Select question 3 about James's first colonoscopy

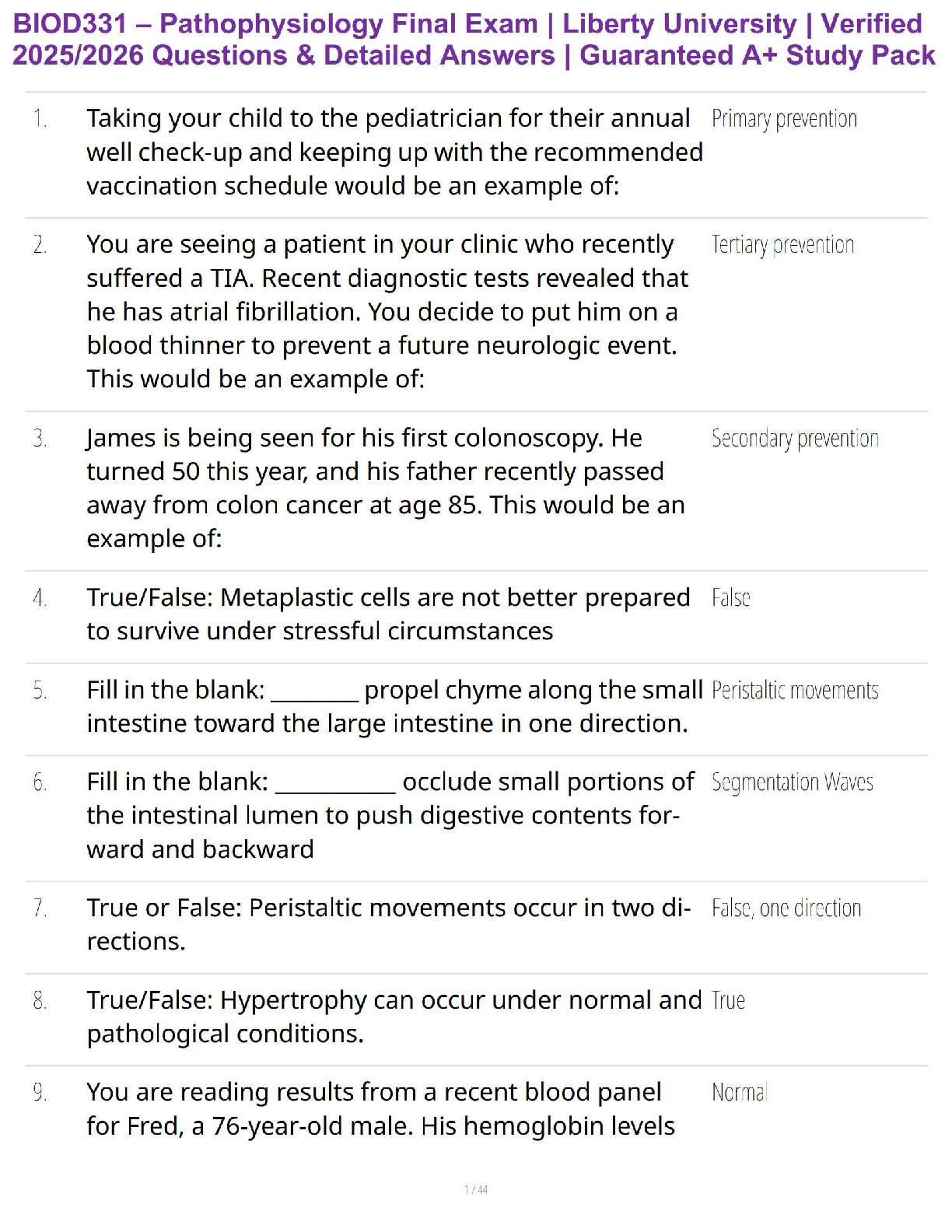coord(386,488)
